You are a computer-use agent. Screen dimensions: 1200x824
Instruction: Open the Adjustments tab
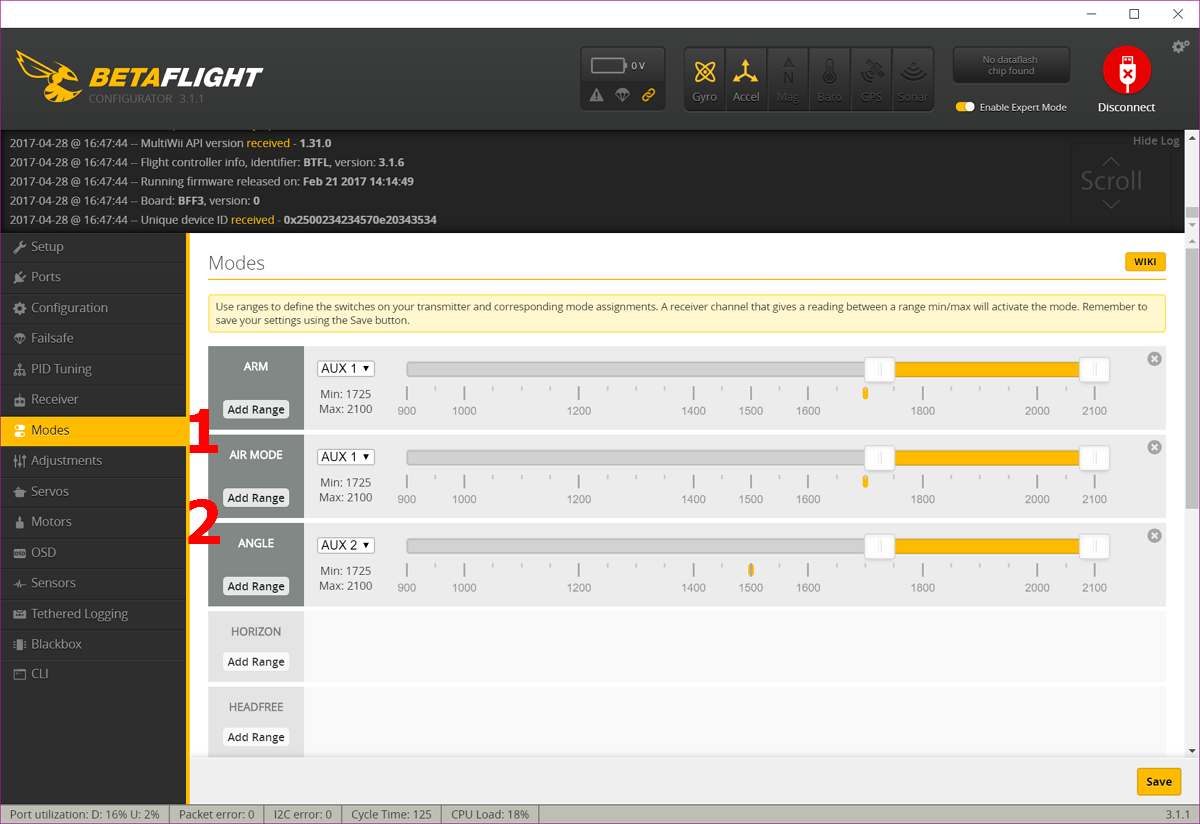tap(93, 460)
